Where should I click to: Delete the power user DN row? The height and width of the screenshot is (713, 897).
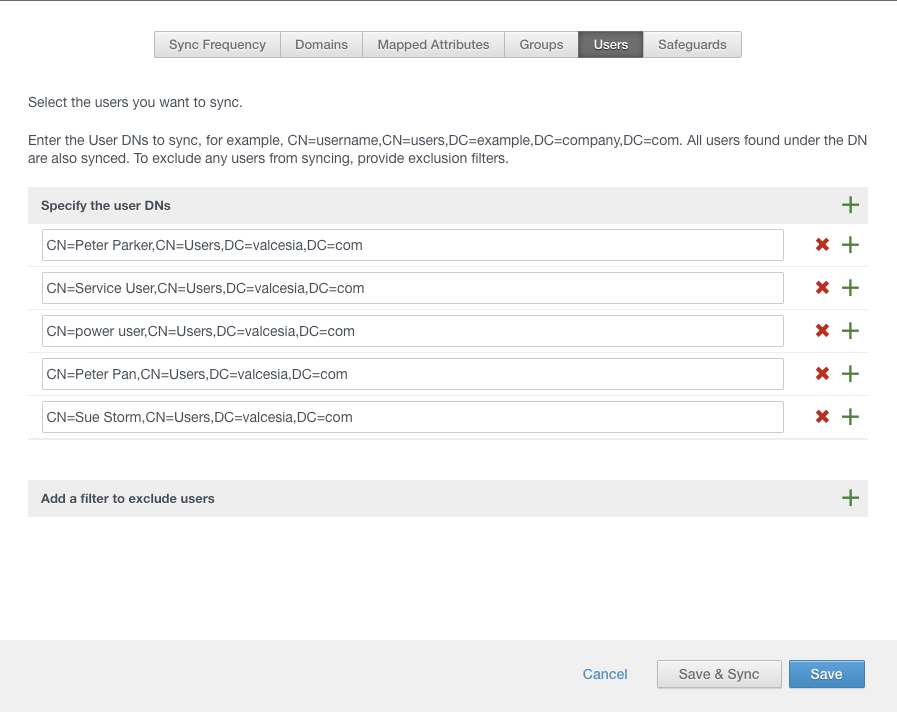pyautogui.click(x=822, y=331)
